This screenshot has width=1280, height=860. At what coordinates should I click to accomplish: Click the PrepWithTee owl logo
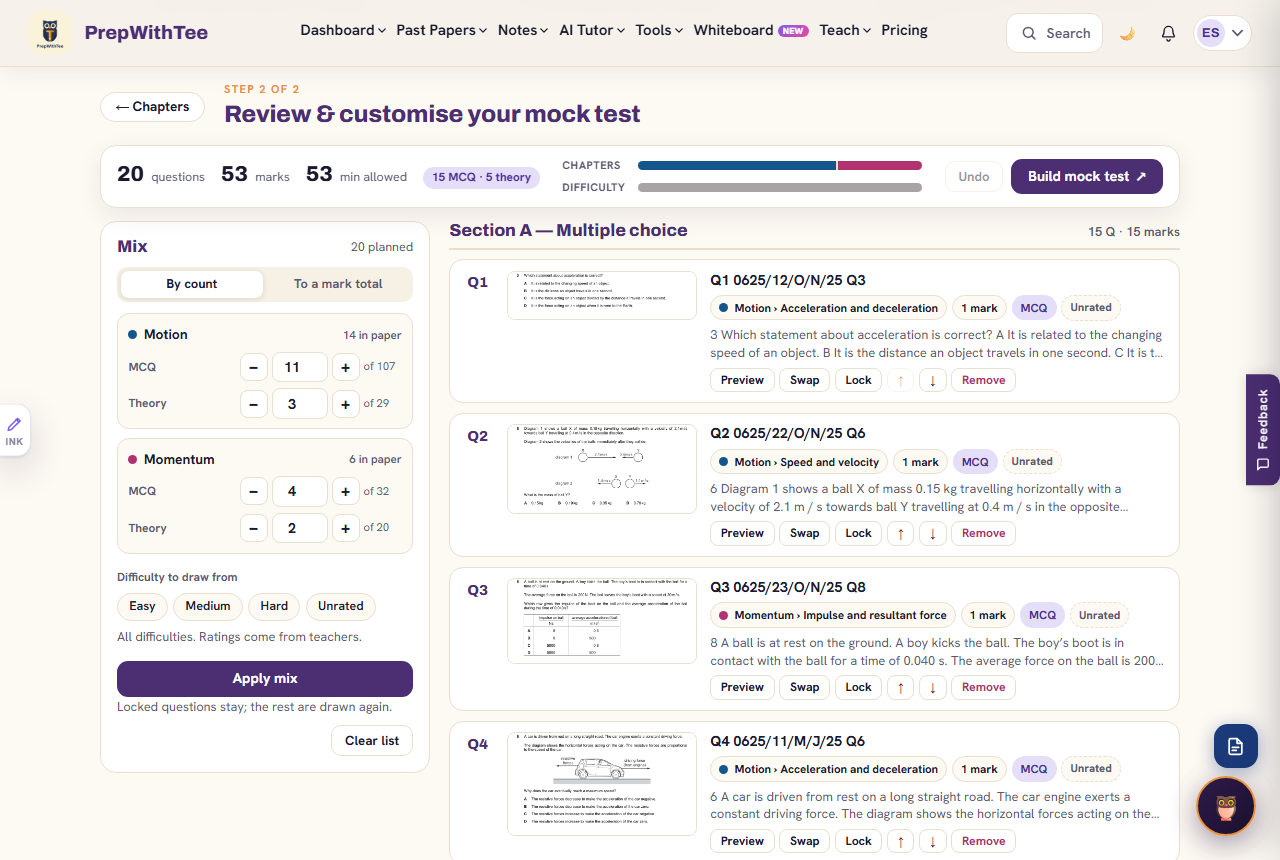[49, 33]
